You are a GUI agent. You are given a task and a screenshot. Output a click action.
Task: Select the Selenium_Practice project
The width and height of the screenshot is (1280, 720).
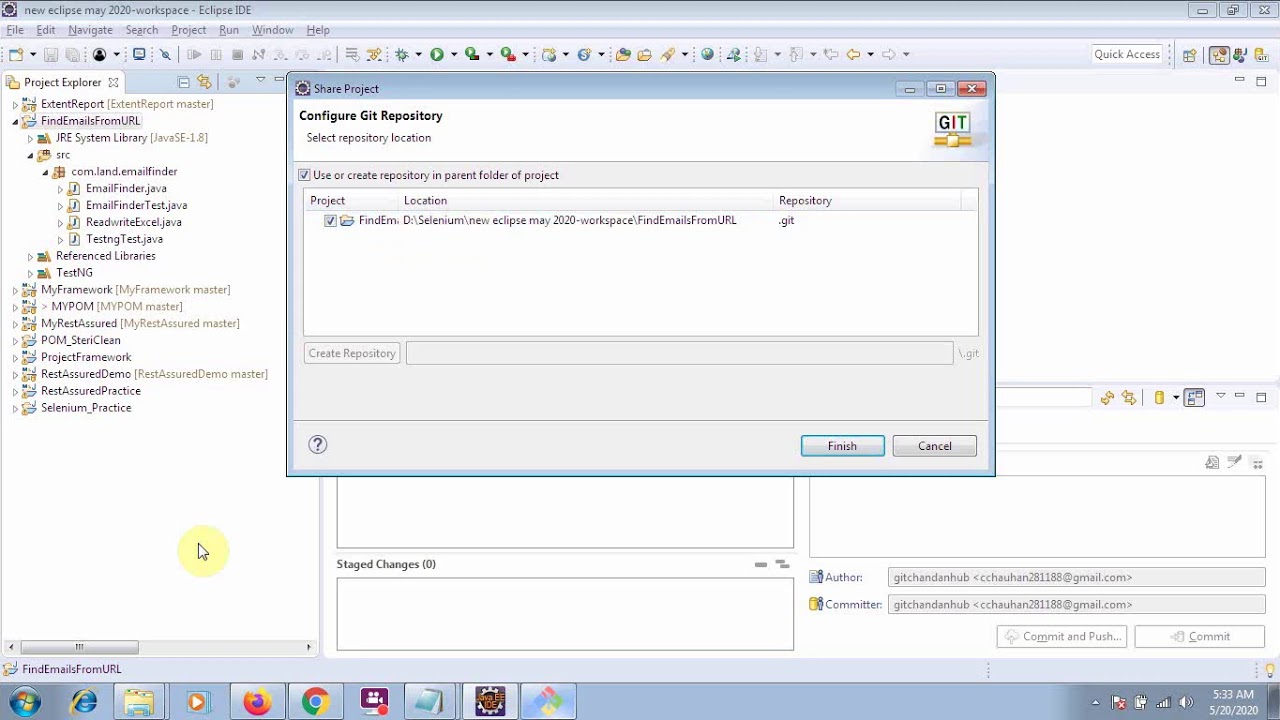pyautogui.click(x=86, y=408)
